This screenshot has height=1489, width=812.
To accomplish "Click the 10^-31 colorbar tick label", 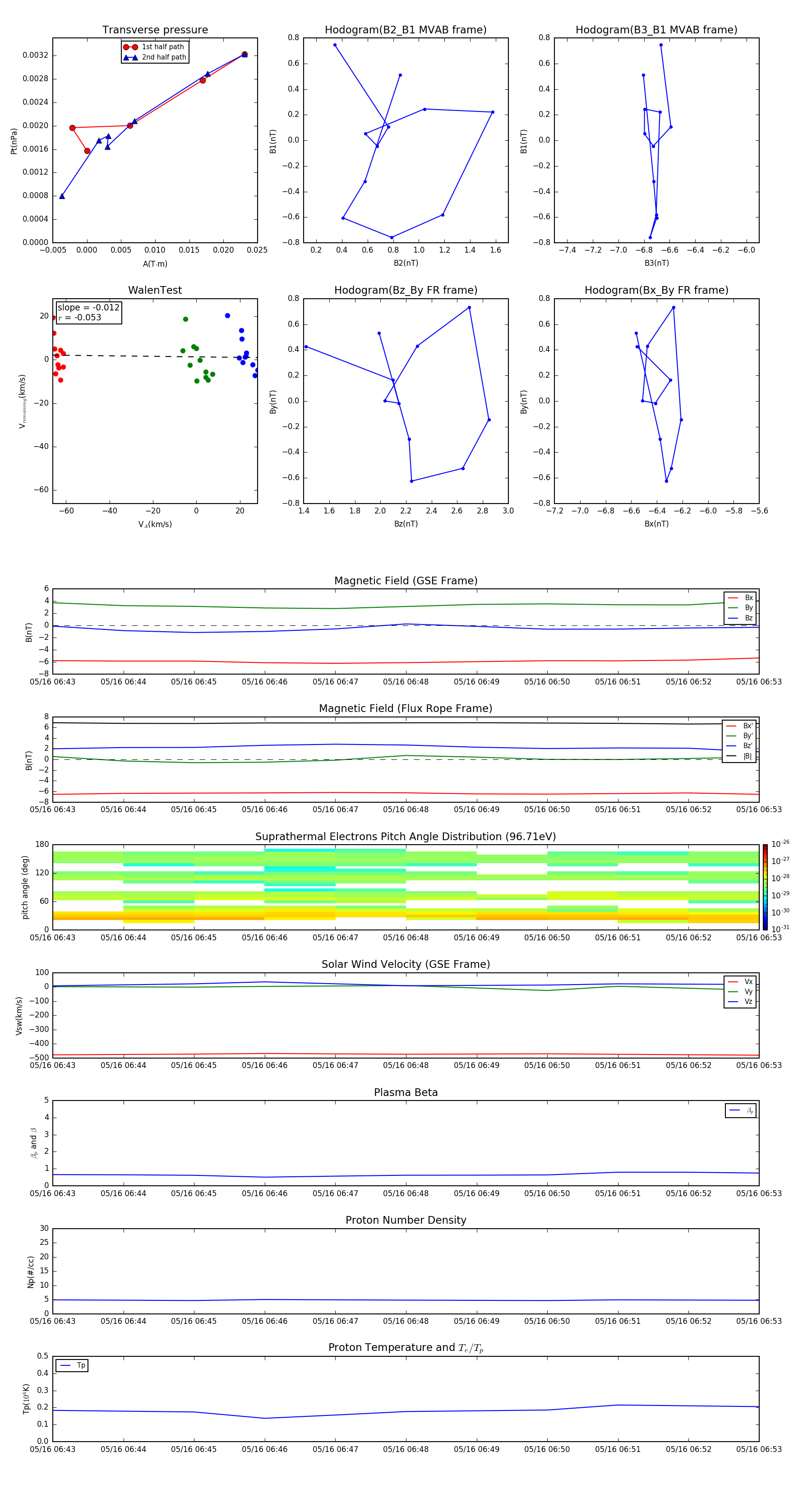I will (780, 929).
